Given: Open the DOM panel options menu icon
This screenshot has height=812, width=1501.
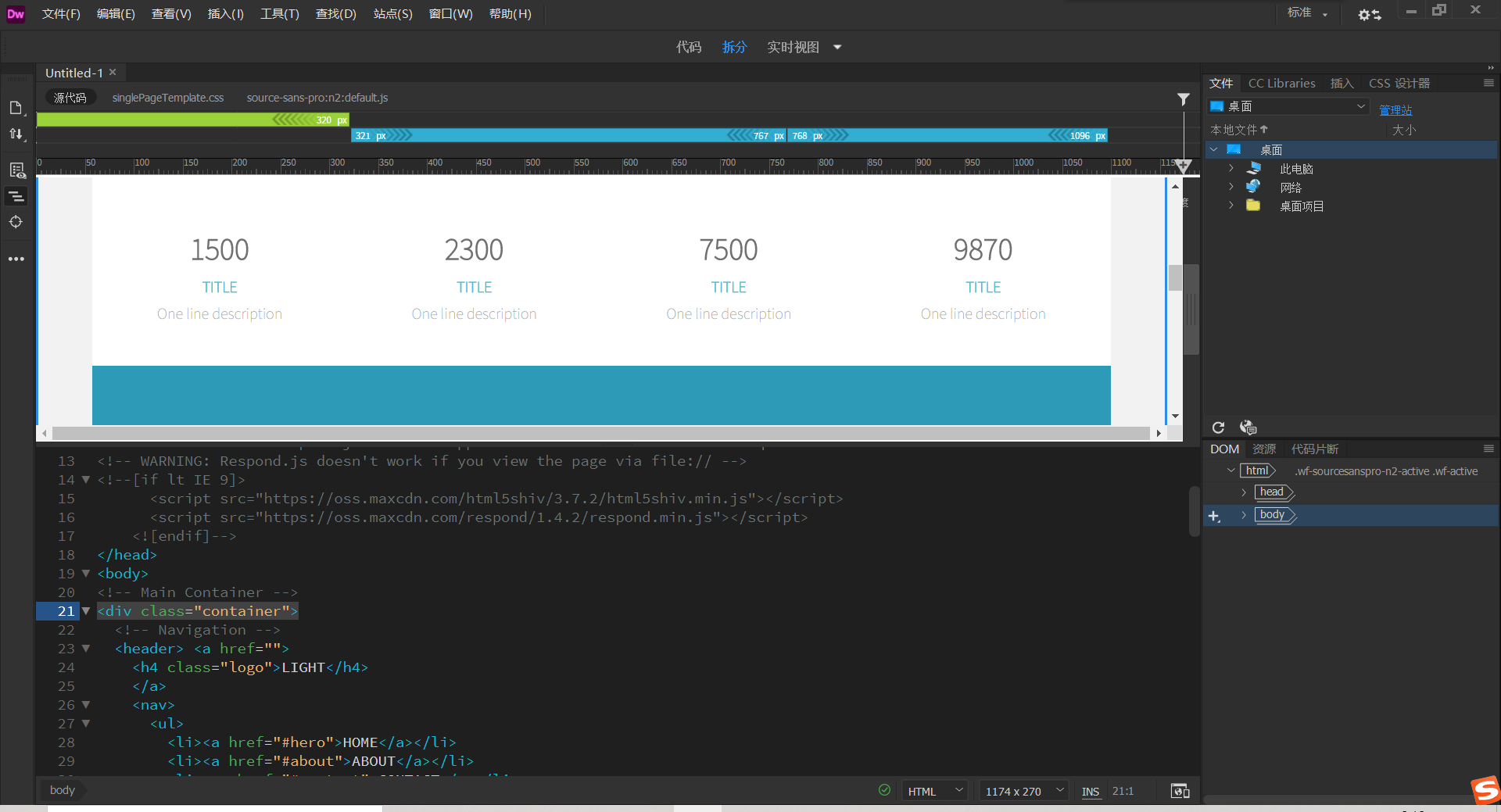Looking at the screenshot, I should coord(1488,449).
